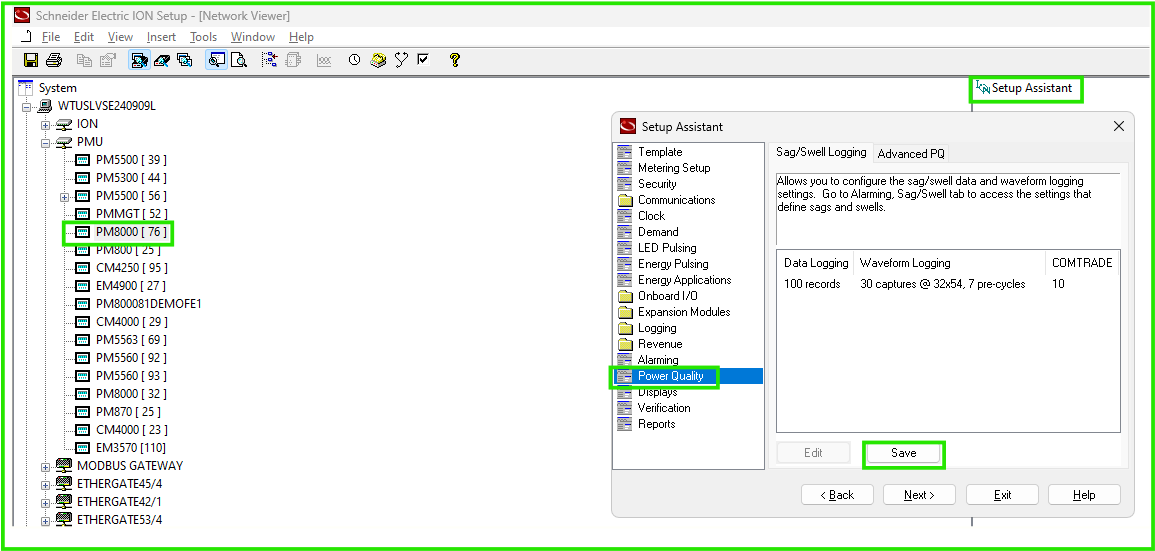The image size is (1155, 551).
Task: Select EM3570 [110] in device tree
Action: (x=130, y=448)
